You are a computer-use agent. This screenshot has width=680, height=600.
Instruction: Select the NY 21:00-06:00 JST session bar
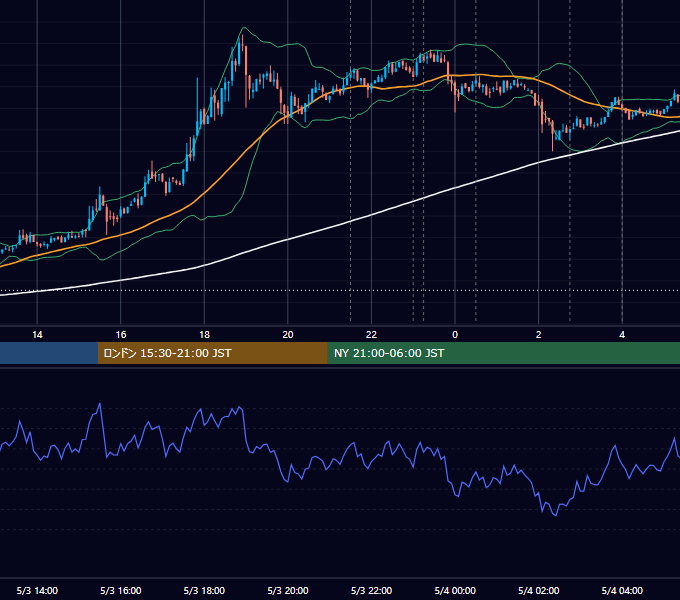[x=503, y=353]
